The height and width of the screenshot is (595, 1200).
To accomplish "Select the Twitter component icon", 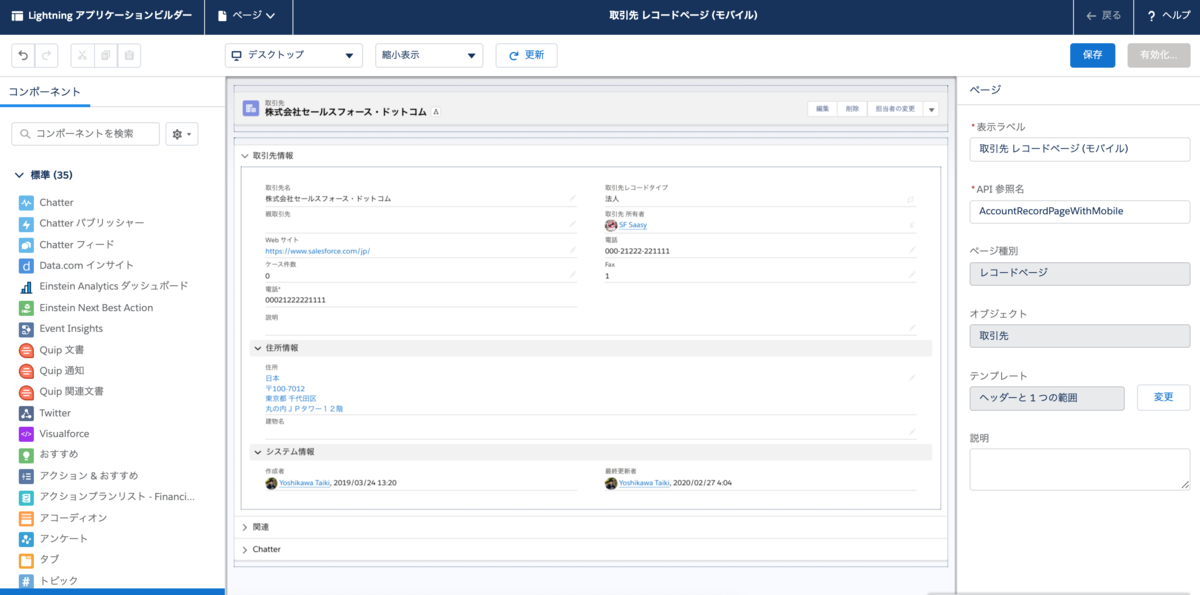I will 27,413.
